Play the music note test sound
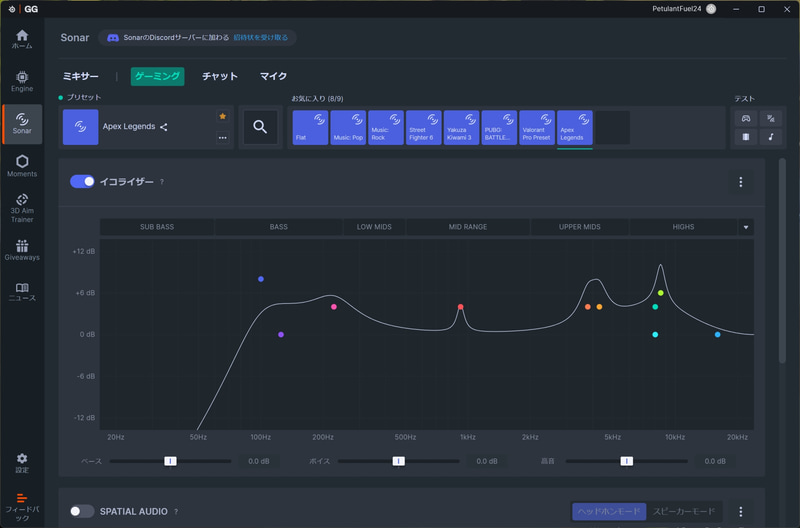 [x=771, y=137]
